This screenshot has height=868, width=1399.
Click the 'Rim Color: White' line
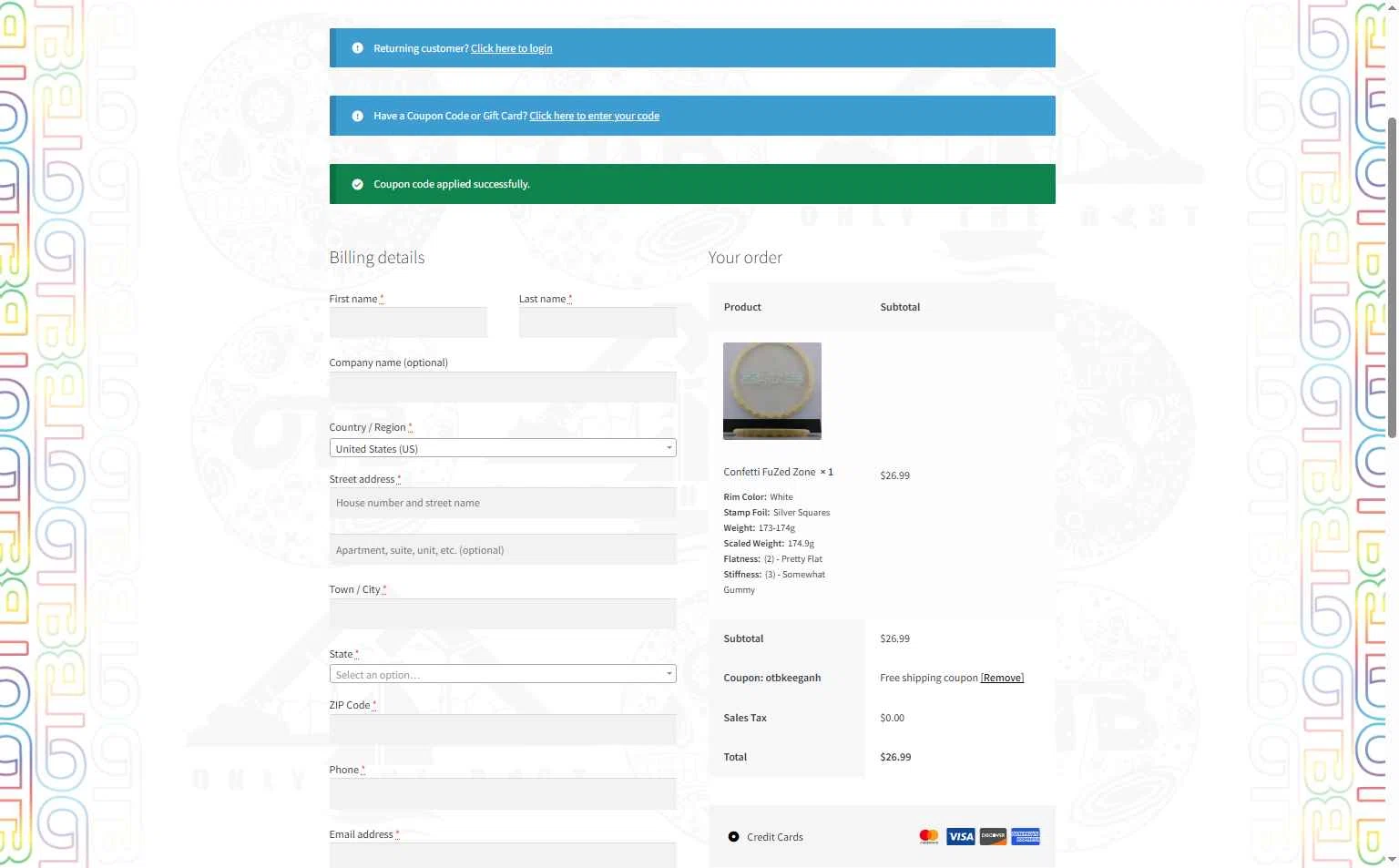pyautogui.click(x=759, y=497)
